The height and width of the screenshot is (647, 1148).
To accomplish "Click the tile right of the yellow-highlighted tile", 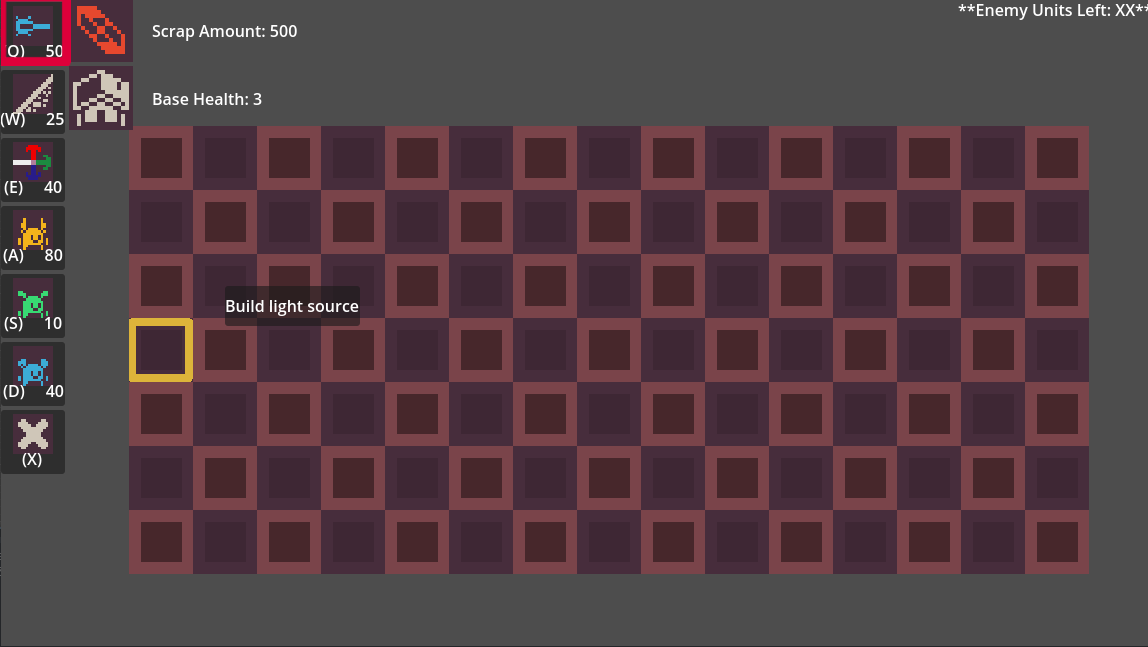I will 225,350.
